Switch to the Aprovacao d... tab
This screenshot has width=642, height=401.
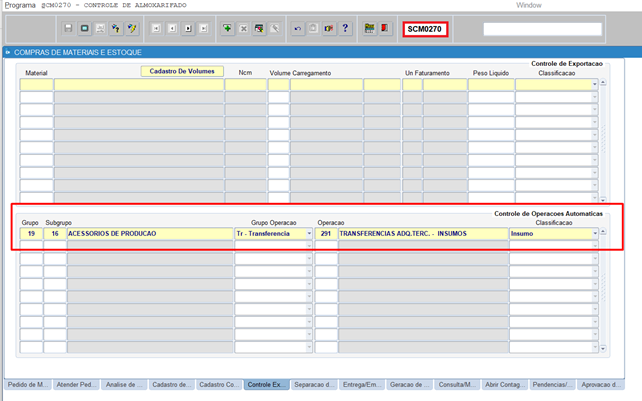coord(600,385)
